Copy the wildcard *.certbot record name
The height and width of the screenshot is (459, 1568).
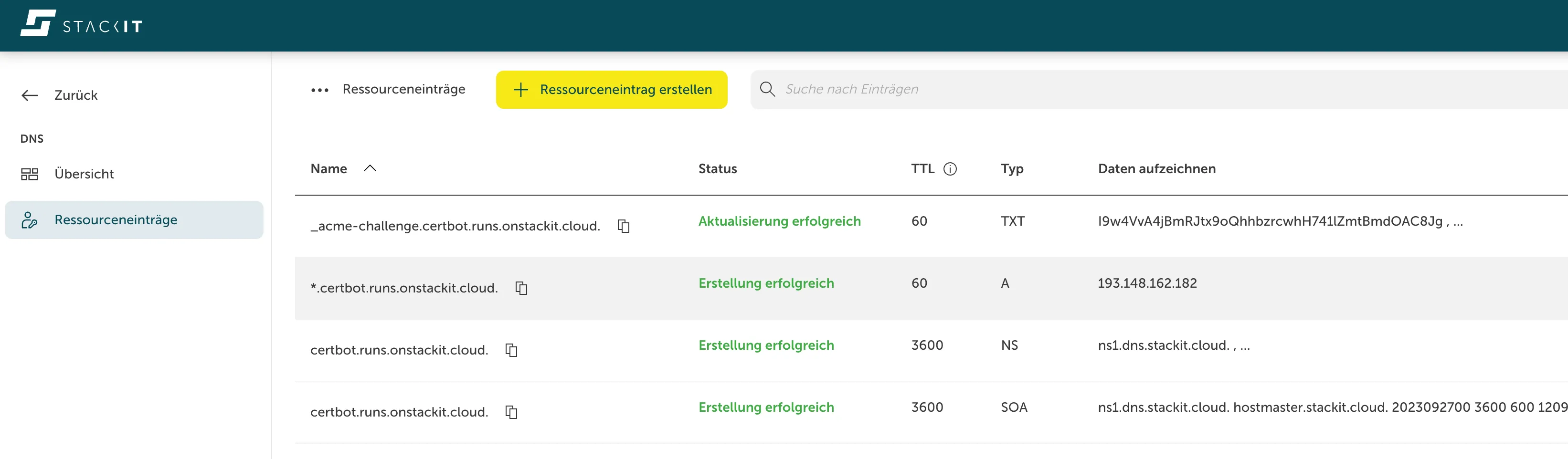(521, 288)
